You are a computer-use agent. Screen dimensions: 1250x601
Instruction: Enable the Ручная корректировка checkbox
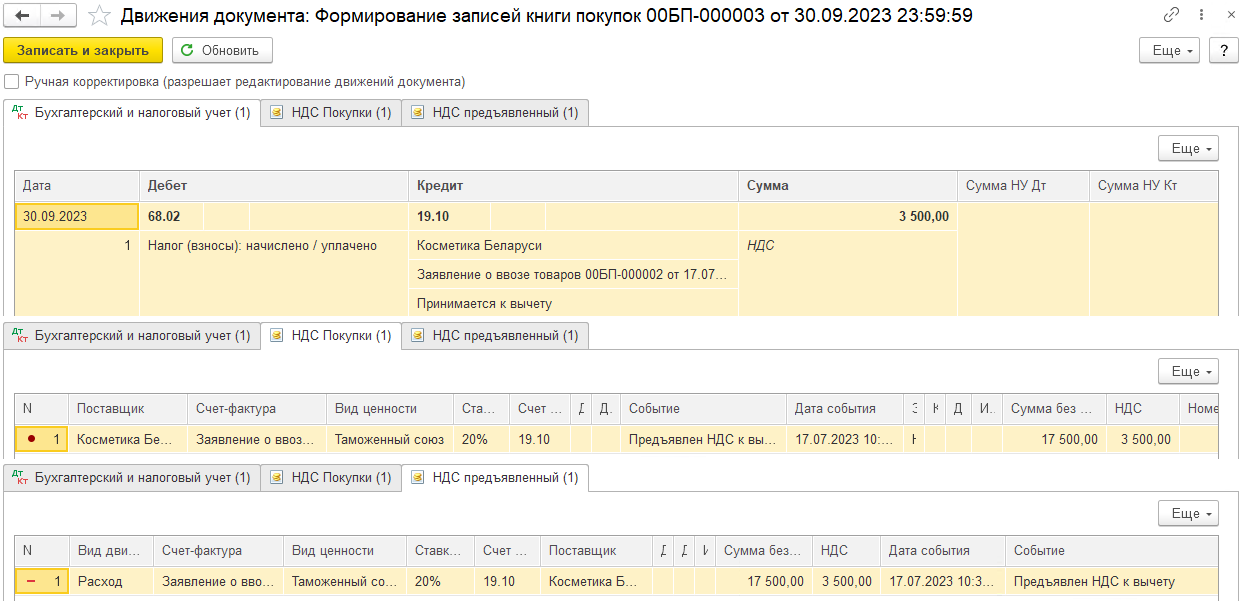(11, 82)
